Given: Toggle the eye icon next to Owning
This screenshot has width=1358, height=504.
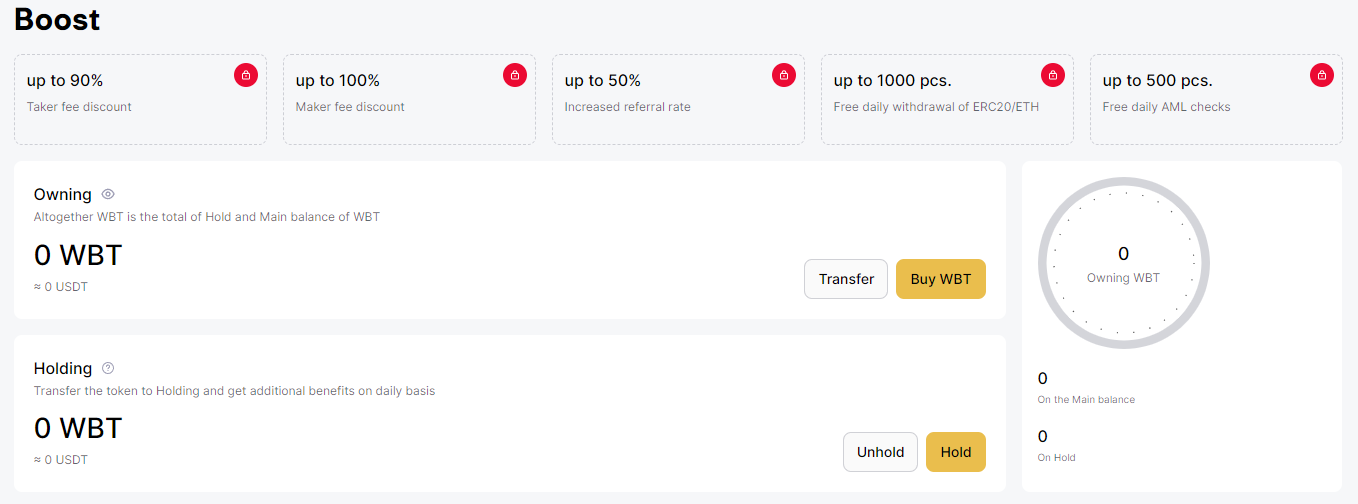Looking at the screenshot, I should (108, 194).
